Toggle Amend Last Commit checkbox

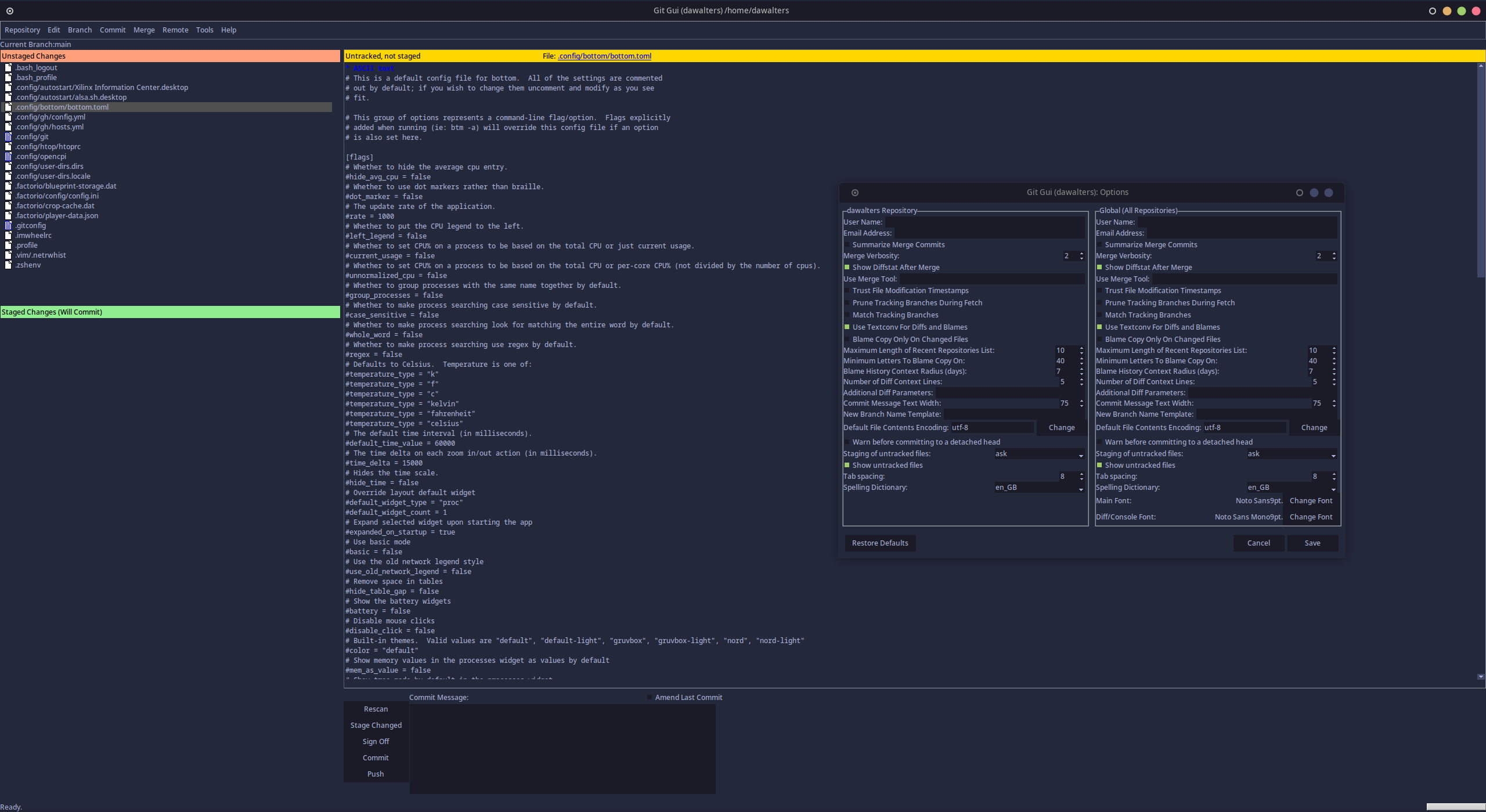coord(650,698)
